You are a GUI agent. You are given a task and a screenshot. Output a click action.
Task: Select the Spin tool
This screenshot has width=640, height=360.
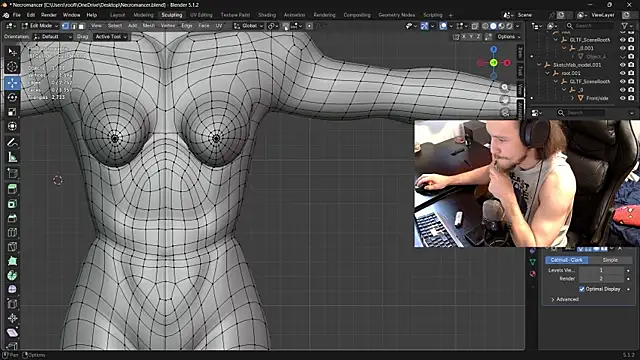pyautogui.click(x=13, y=275)
